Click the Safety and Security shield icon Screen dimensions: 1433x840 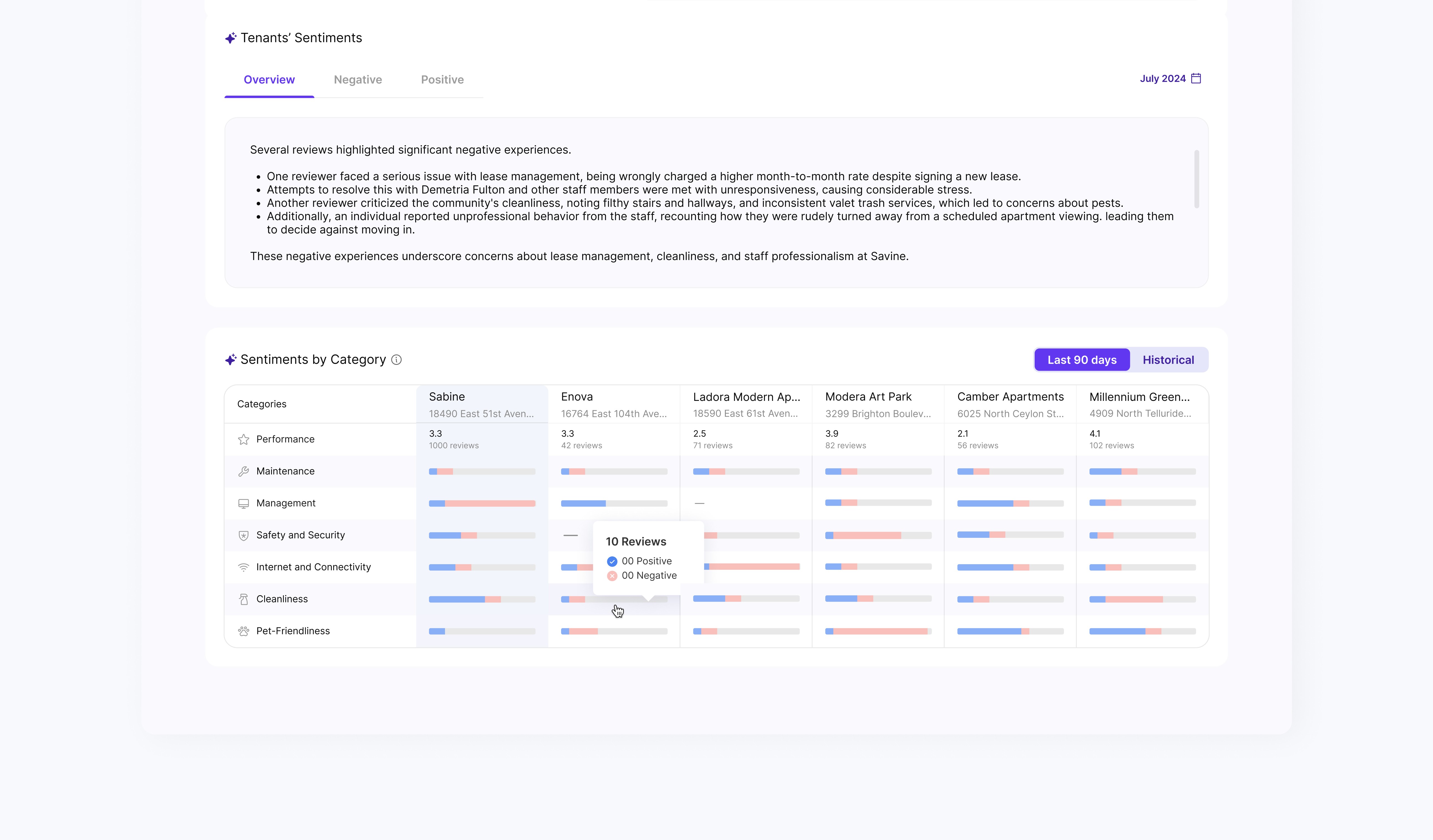tap(243, 535)
